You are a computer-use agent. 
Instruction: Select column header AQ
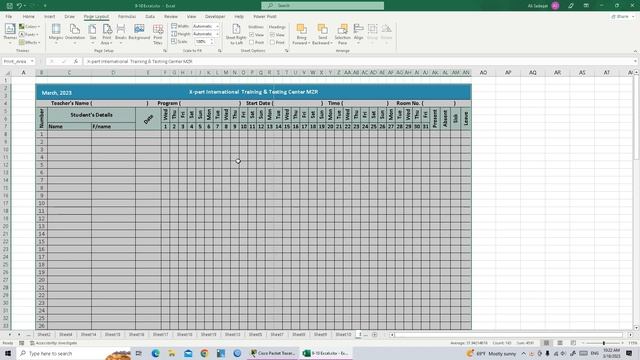(x=533, y=73)
